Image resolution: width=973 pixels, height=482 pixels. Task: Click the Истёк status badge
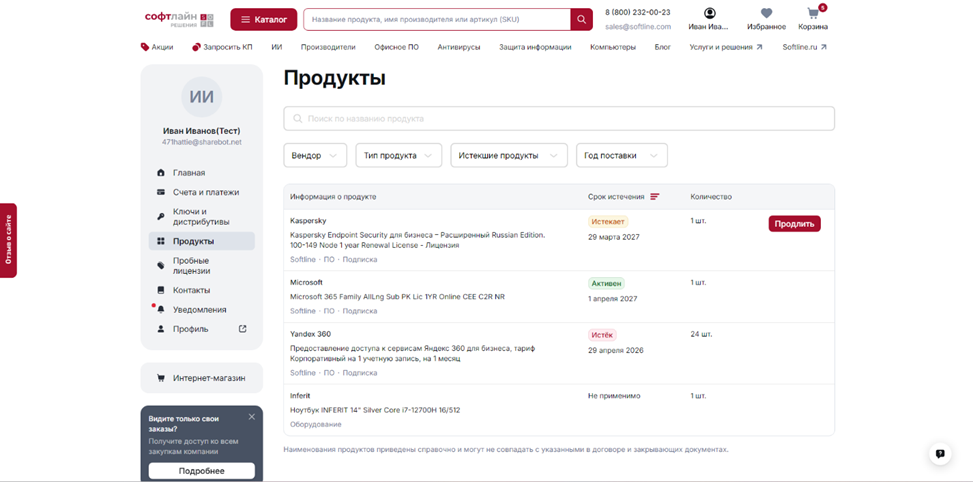coord(602,335)
